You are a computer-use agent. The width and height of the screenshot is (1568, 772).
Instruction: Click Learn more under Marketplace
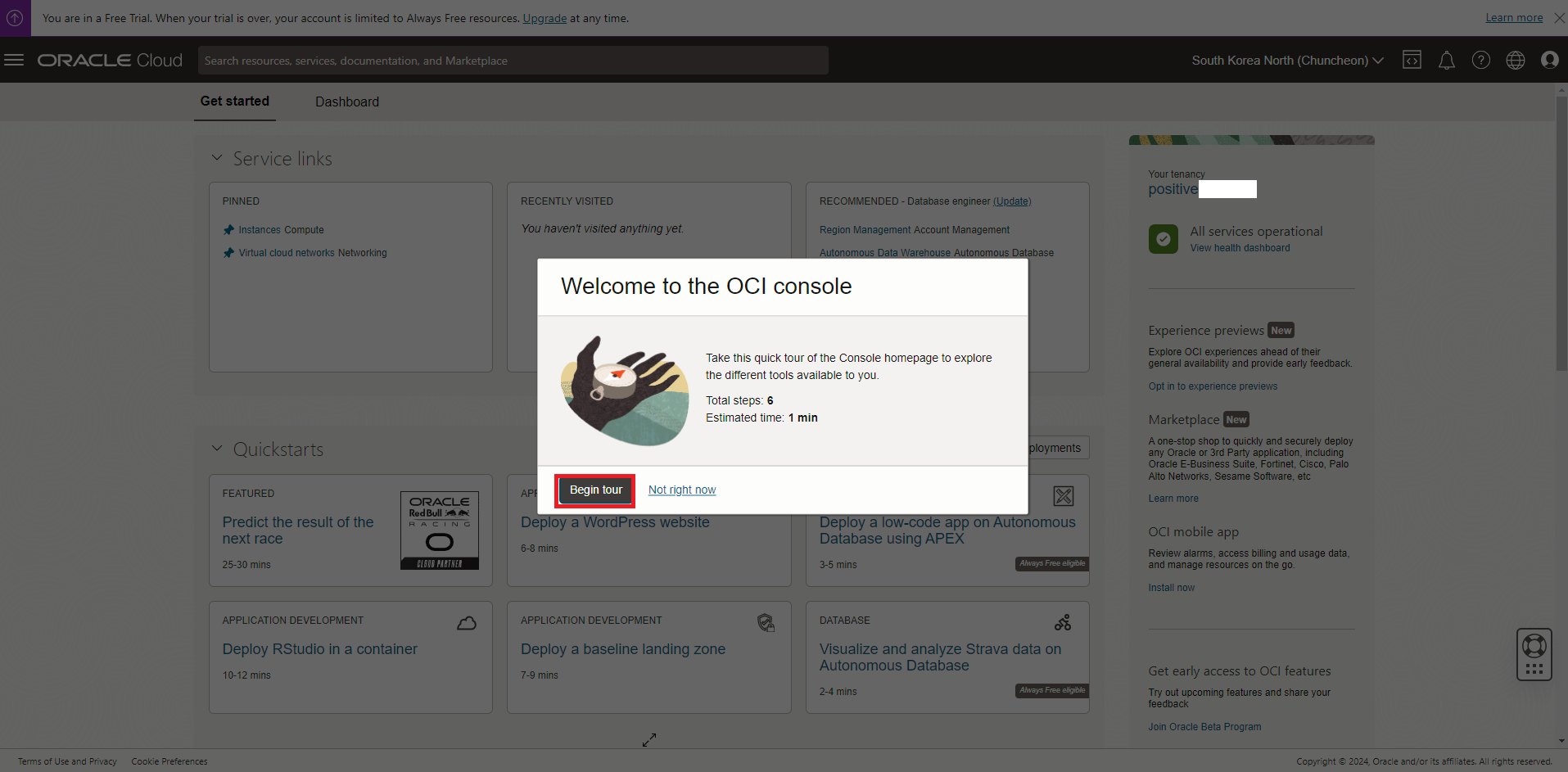pos(1173,499)
